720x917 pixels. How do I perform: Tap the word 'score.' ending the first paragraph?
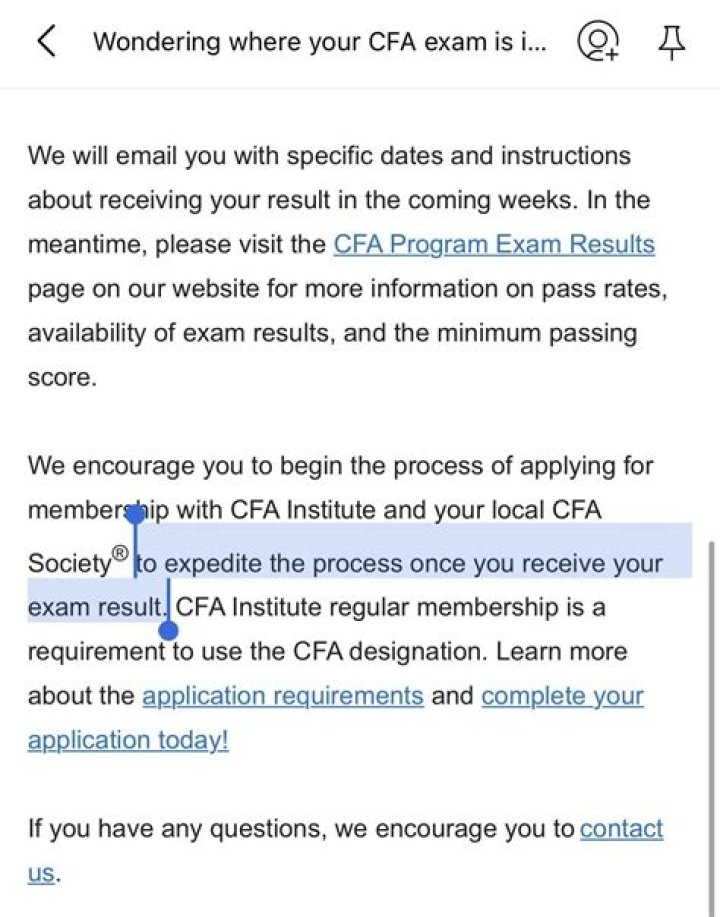(62, 378)
